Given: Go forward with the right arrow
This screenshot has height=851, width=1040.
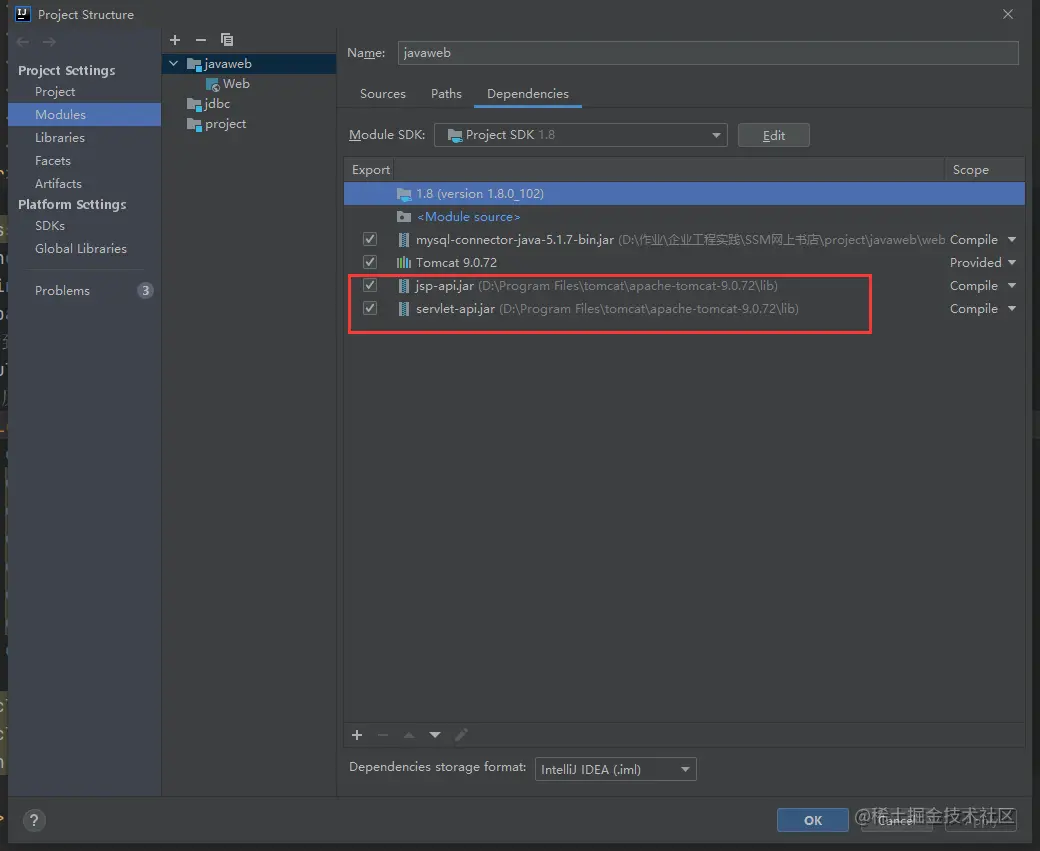Looking at the screenshot, I should pyautogui.click(x=49, y=42).
